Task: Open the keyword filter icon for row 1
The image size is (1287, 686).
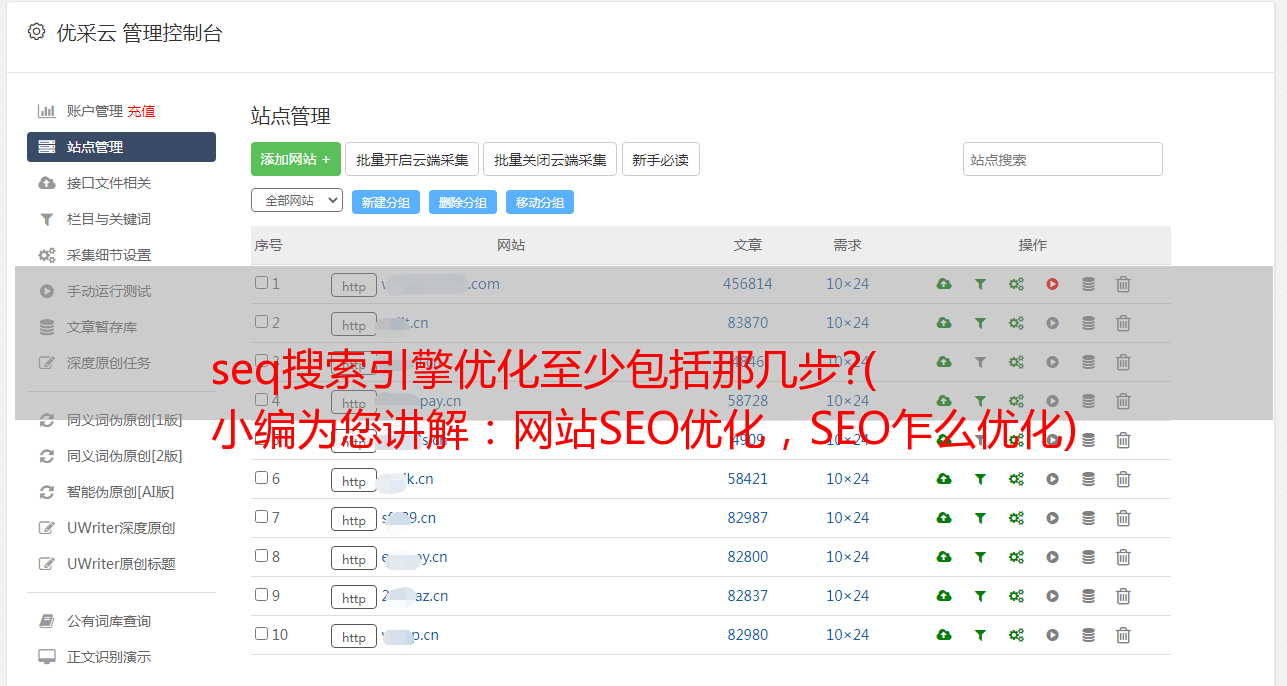Action: coord(980,284)
